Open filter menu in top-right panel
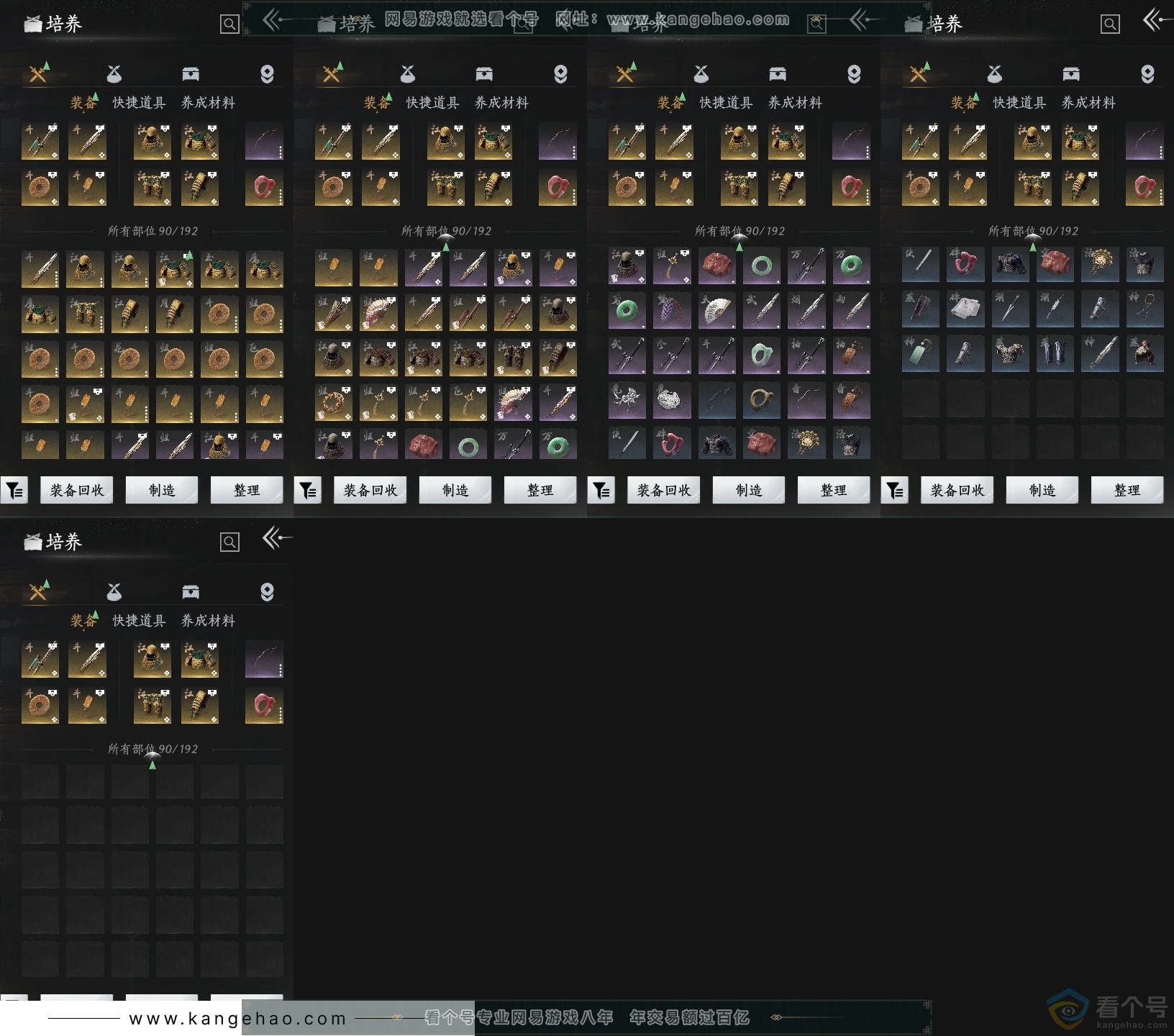Screen dimensions: 1174x1036 pos(895,490)
